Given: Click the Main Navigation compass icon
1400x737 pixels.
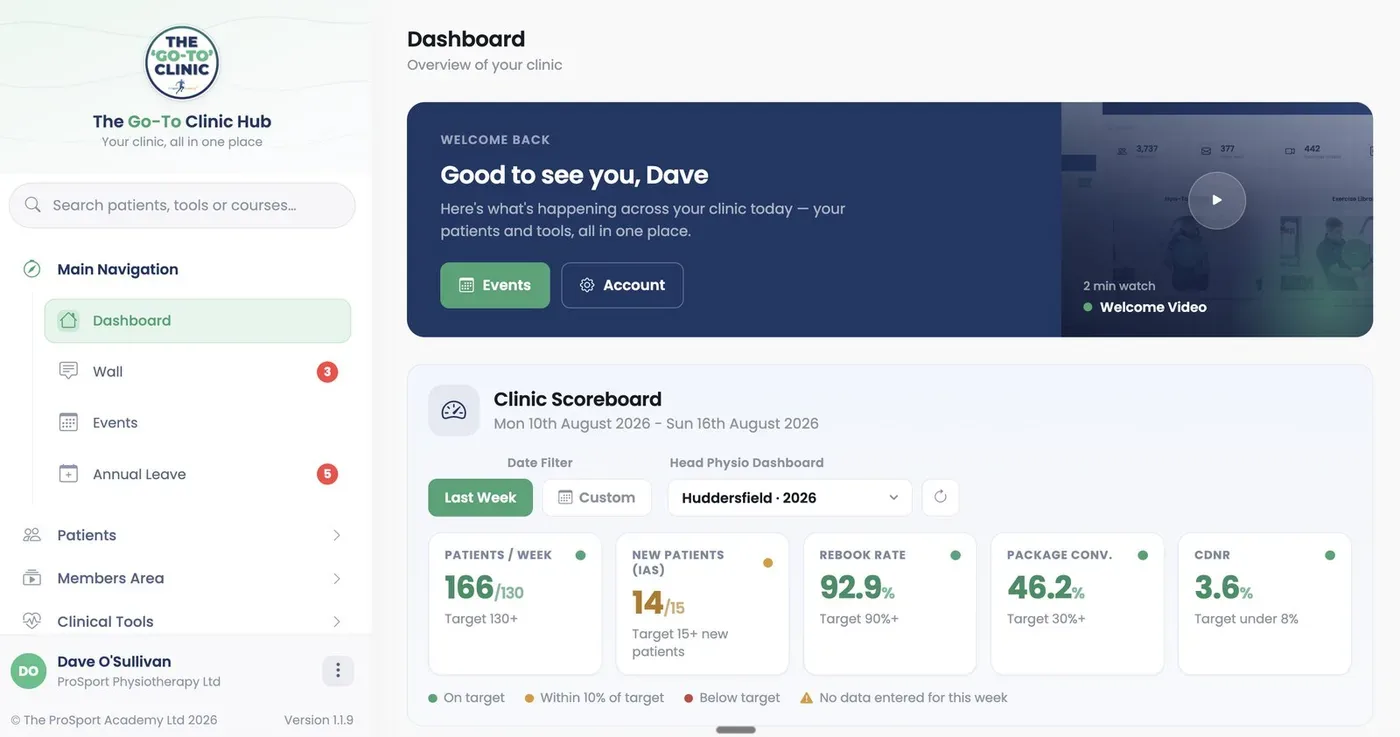Looking at the screenshot, I should tap(32, 269).
